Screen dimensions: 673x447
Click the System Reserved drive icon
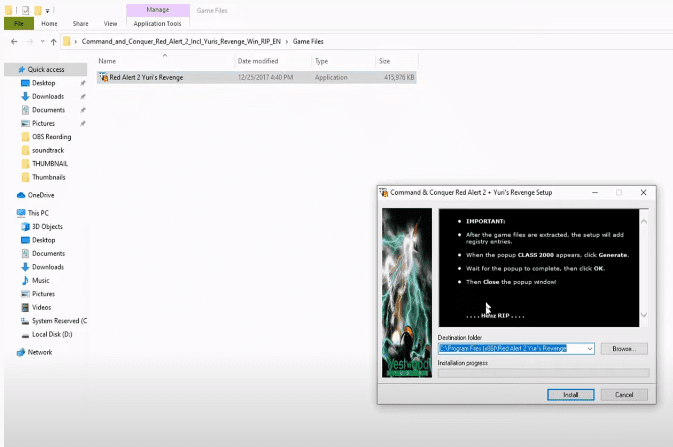pyautogui.click(x=25, y=321)
